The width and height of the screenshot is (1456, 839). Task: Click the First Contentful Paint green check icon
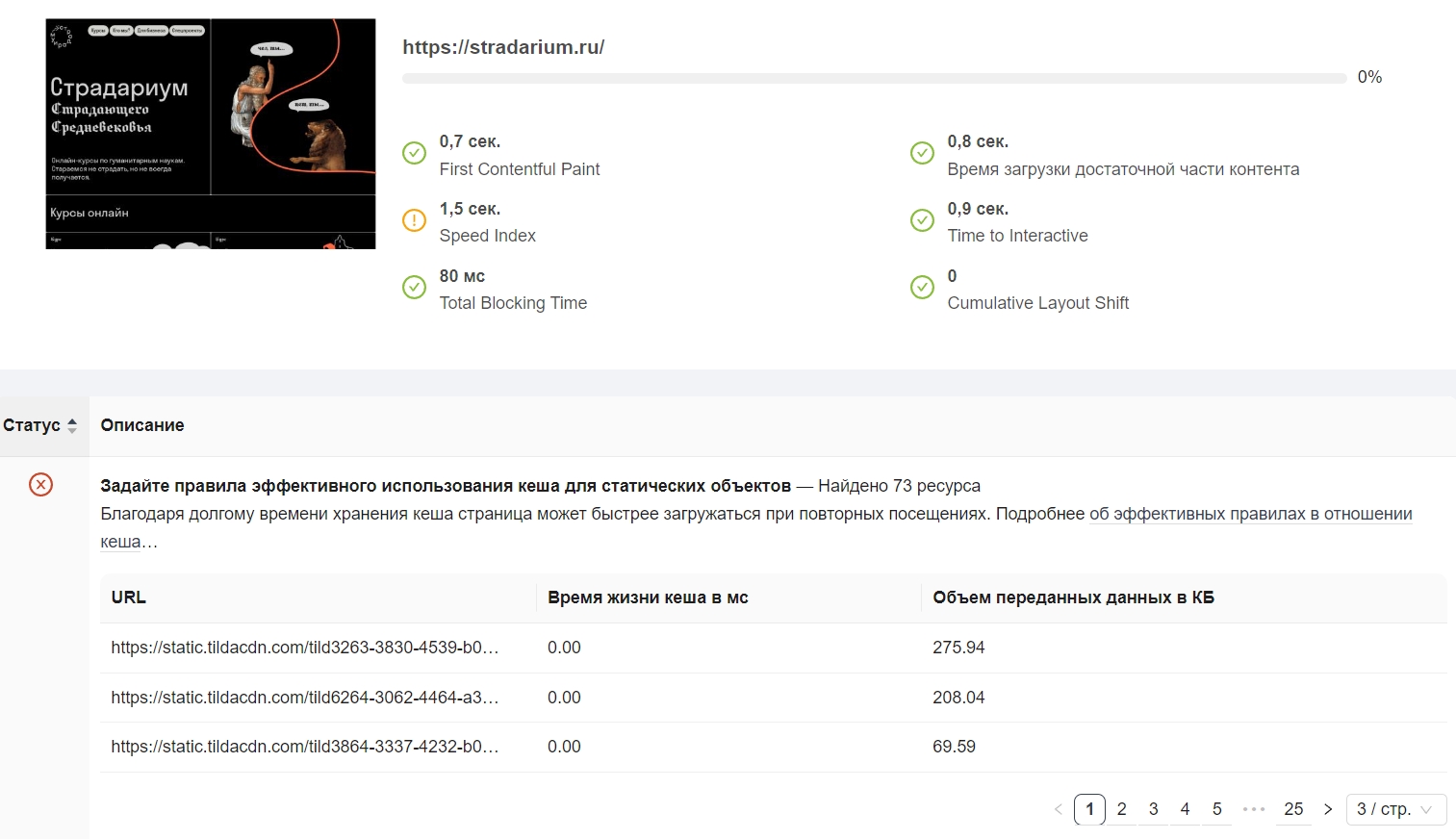coord(414,153)
